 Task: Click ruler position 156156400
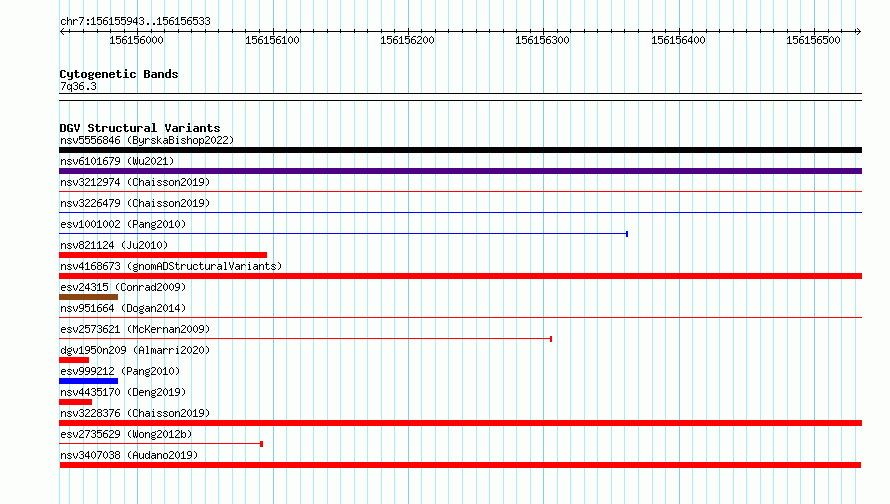(678, 40)
